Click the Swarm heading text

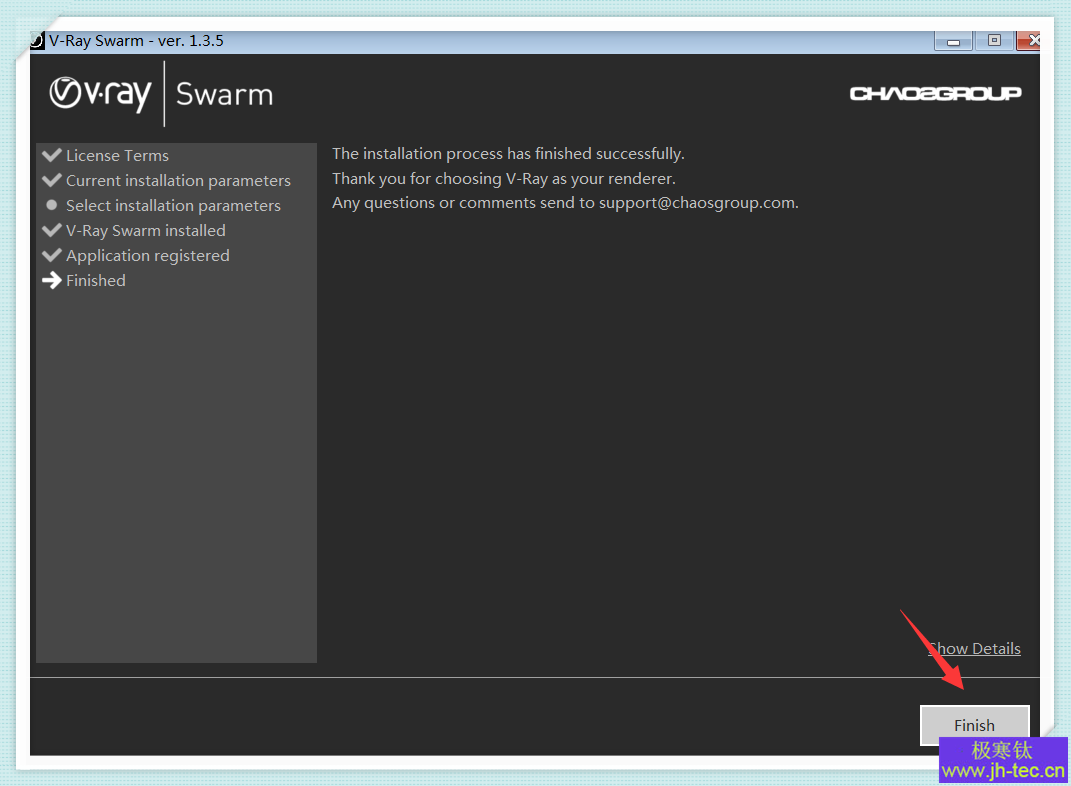225,94
